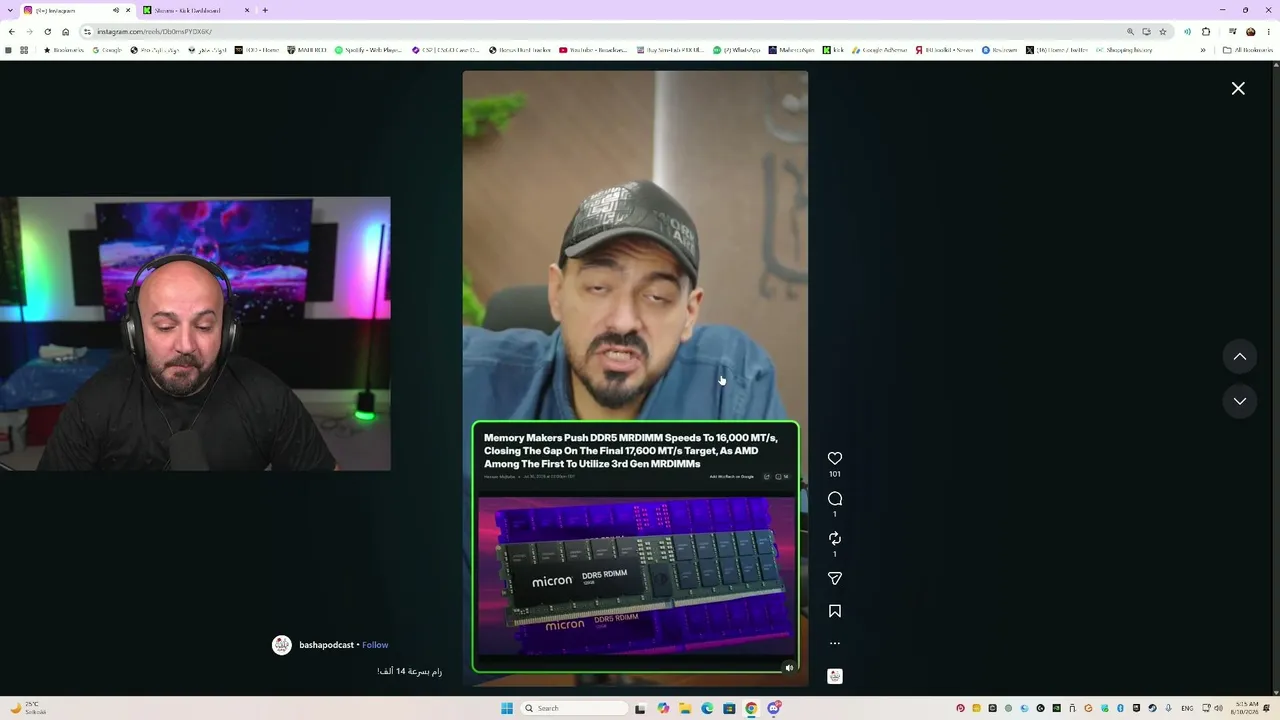Screen dimensions: 1280x720
Task: Open the three-dot more options on the reel
Action: pos(835,643)
